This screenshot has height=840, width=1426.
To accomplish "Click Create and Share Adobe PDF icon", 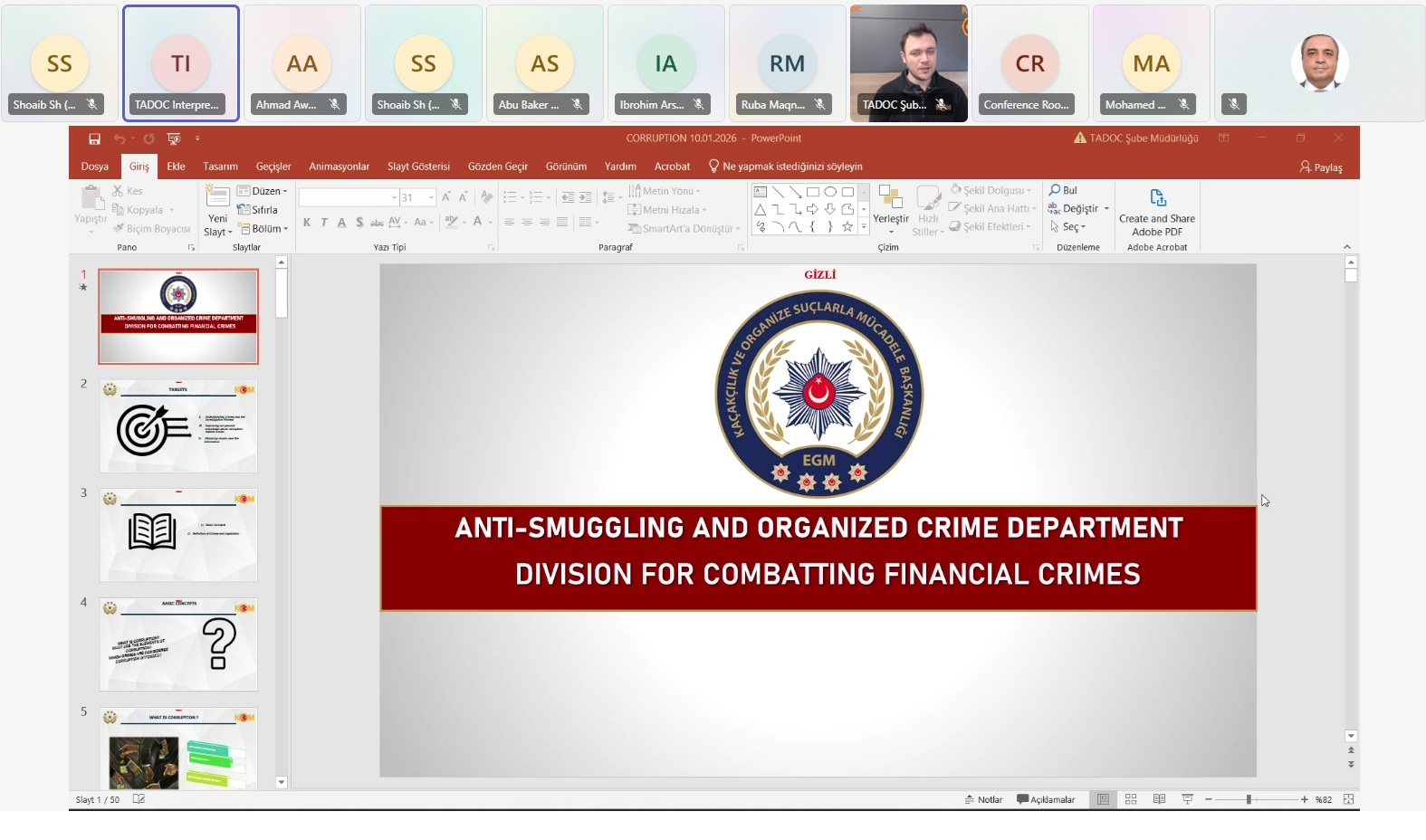I will point(1157,198).
